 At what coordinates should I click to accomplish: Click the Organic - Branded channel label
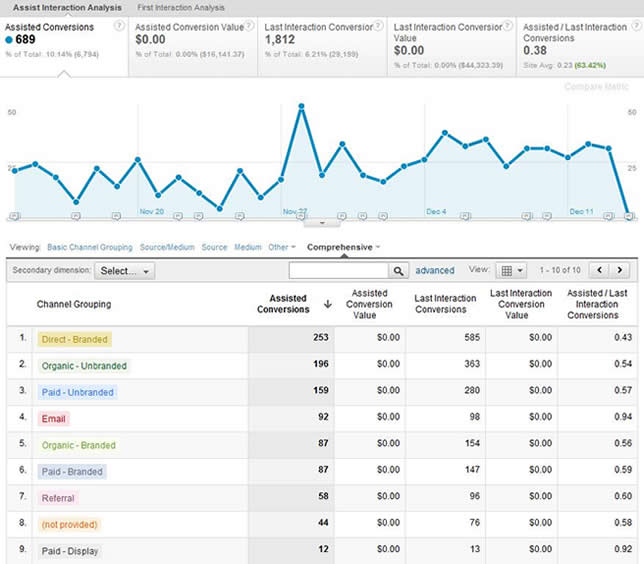tap(78, 445)
